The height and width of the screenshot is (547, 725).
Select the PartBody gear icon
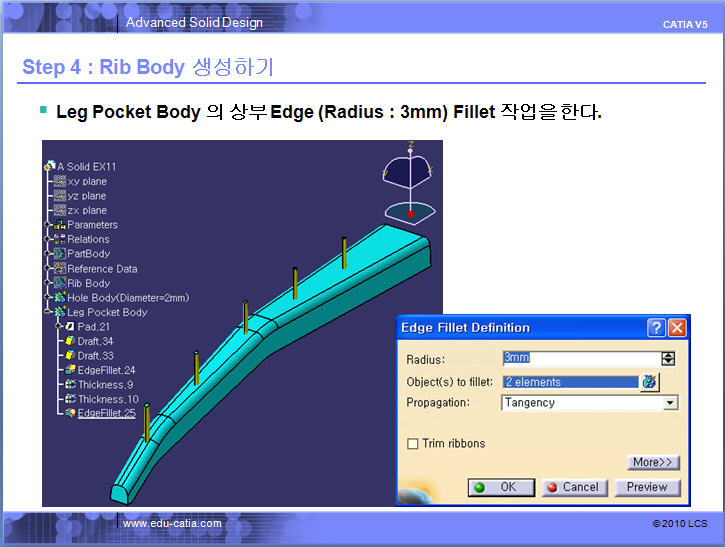click(x=59, y=254)
